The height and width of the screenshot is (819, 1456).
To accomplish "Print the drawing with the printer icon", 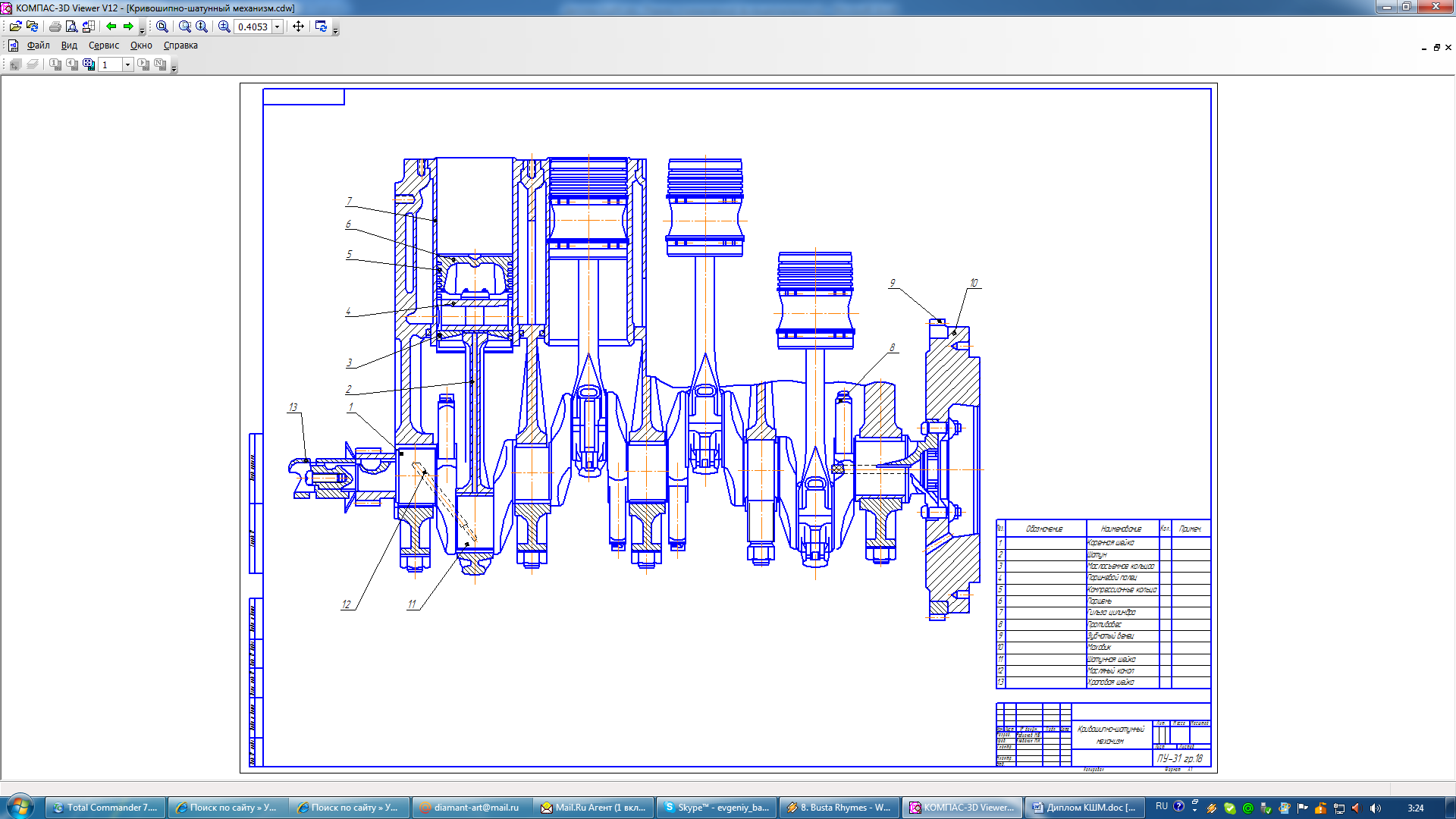I will [x=55, y=27].
